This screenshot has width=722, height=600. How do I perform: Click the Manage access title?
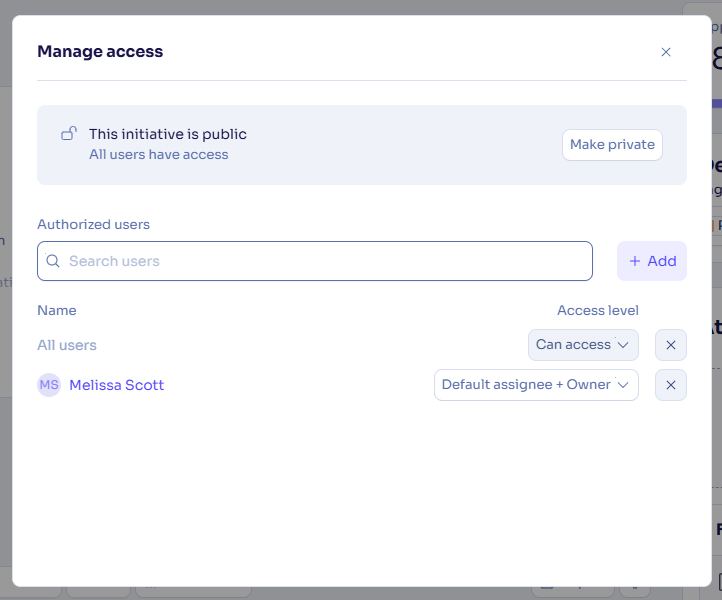coord(100,52)
